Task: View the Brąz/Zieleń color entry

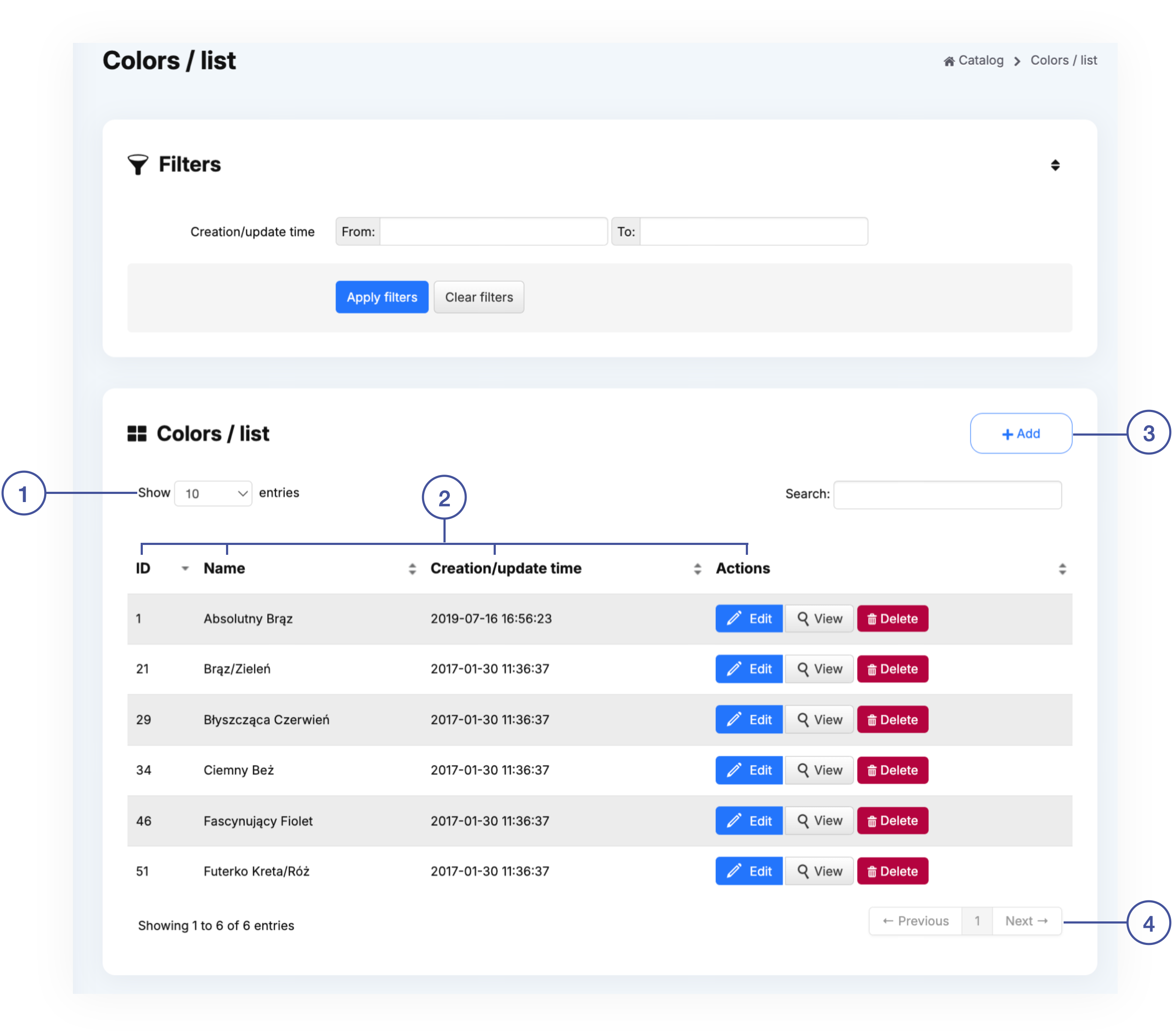Action: [x=819, y=668]
